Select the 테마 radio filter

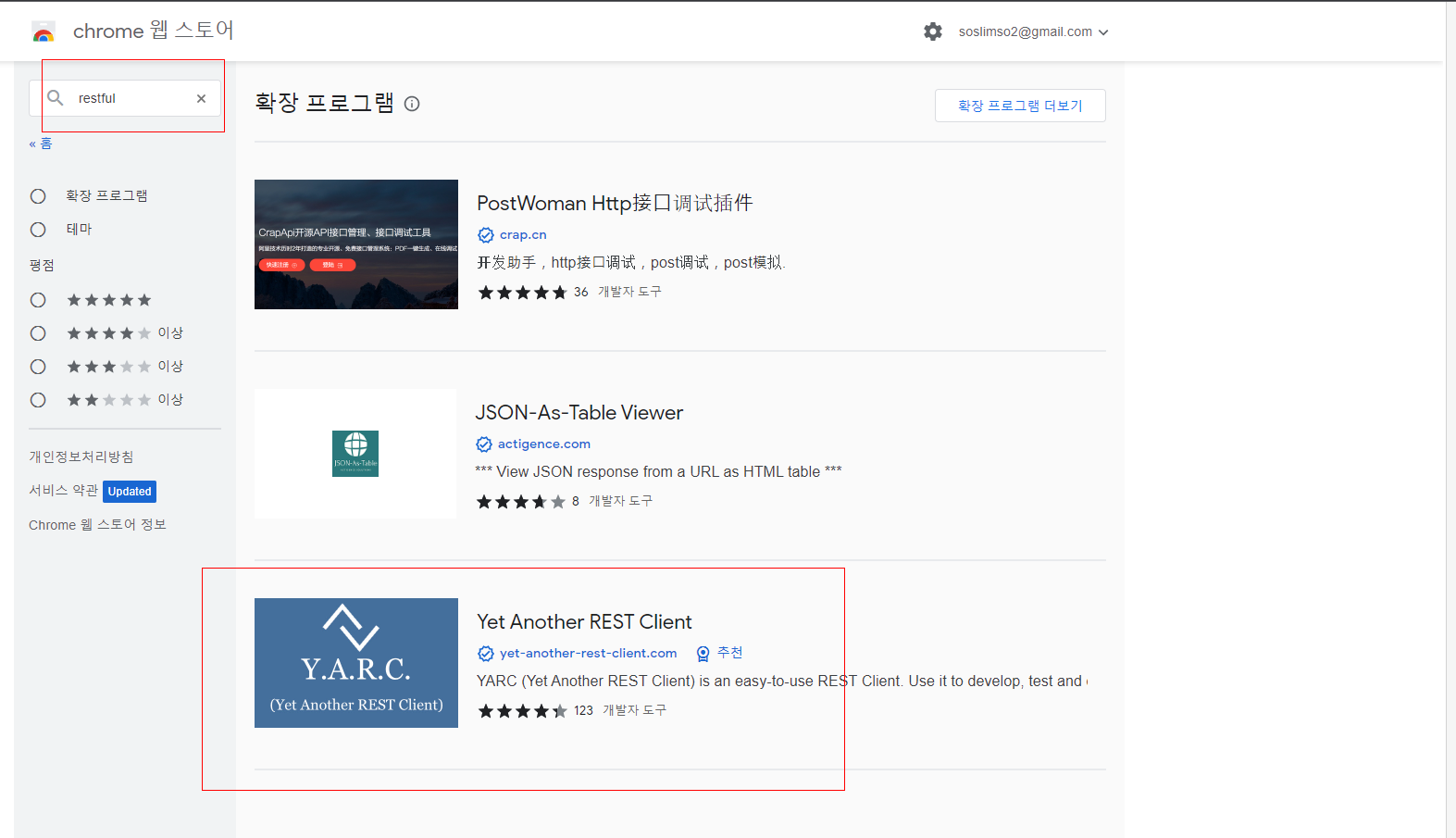coord(38,230)
